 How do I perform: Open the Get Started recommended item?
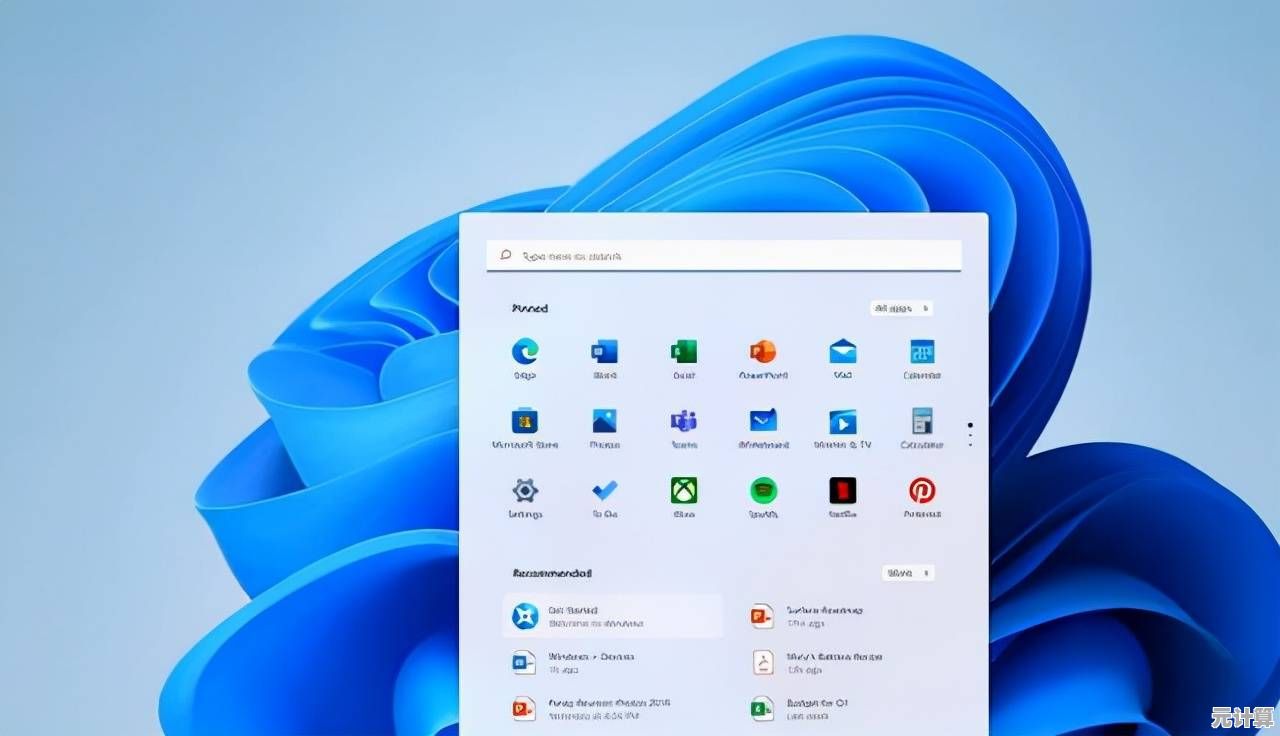[612, 616]
